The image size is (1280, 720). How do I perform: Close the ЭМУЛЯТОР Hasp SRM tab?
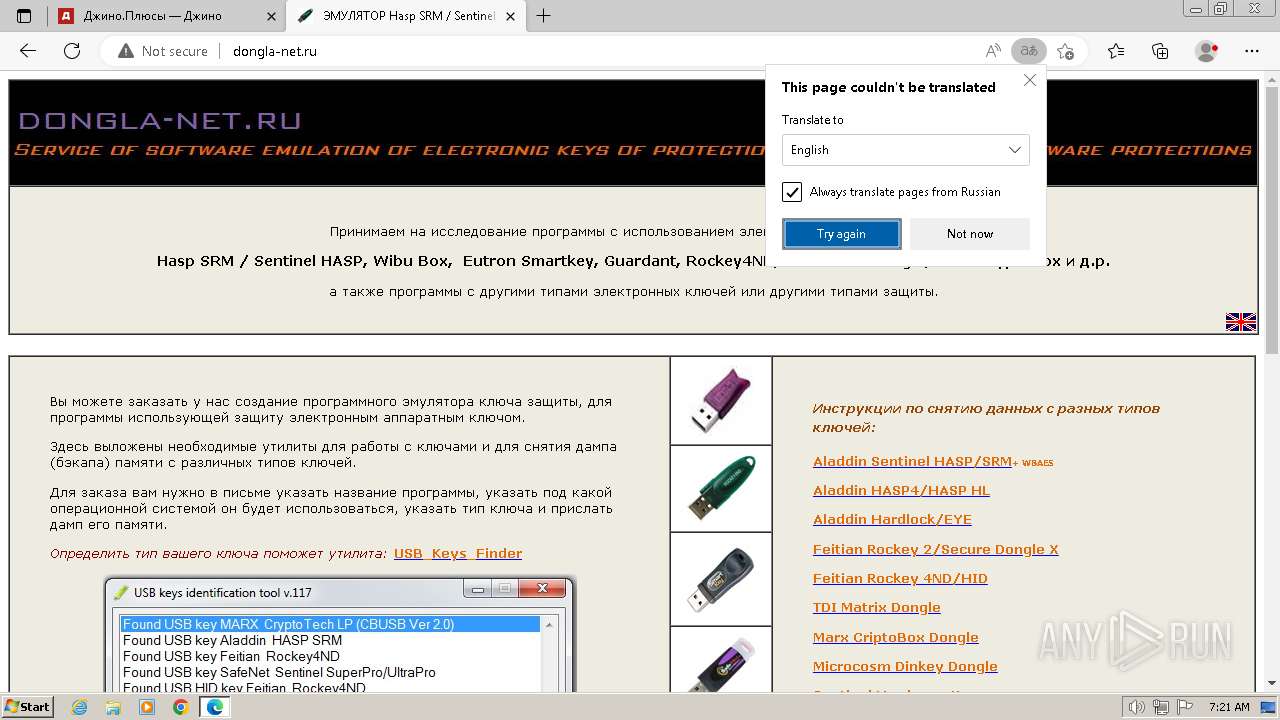(x=509, y=16)
